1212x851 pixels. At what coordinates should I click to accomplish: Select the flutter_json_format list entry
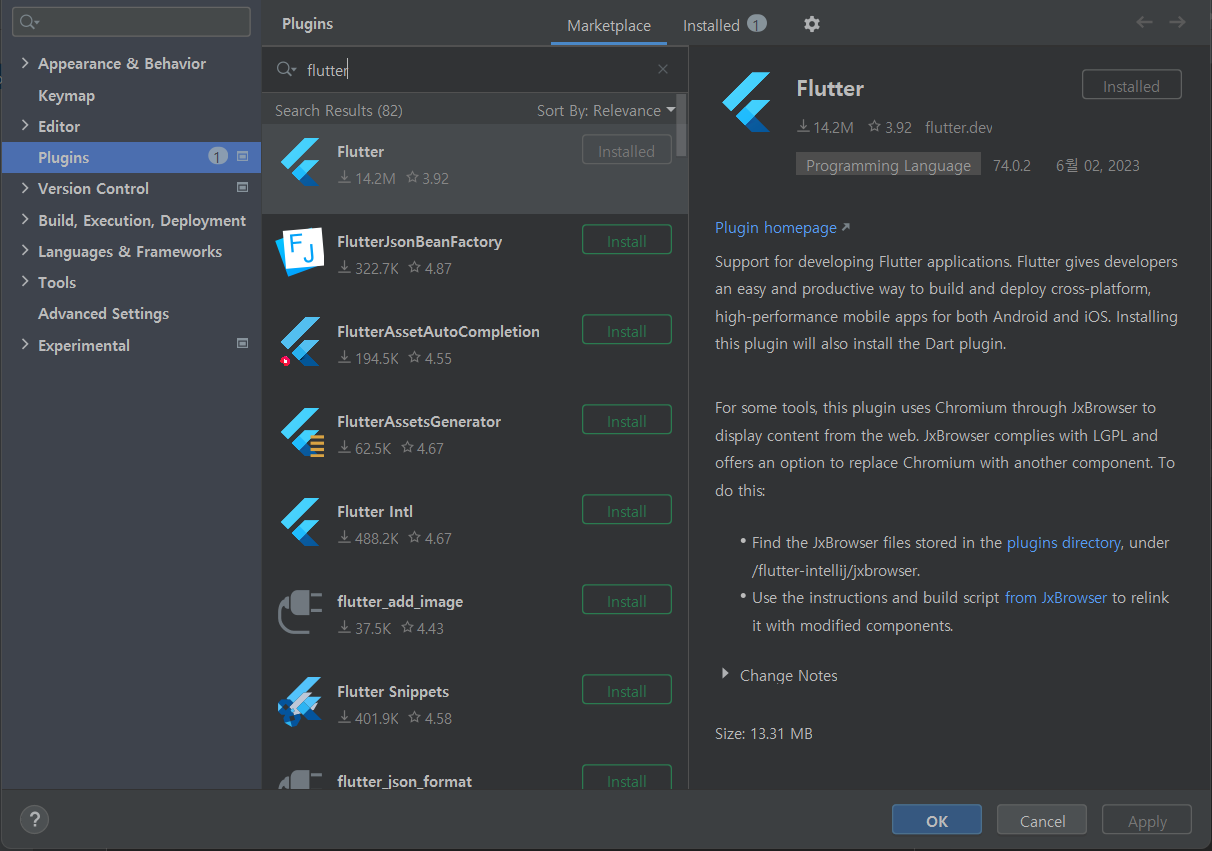(475, 777)
